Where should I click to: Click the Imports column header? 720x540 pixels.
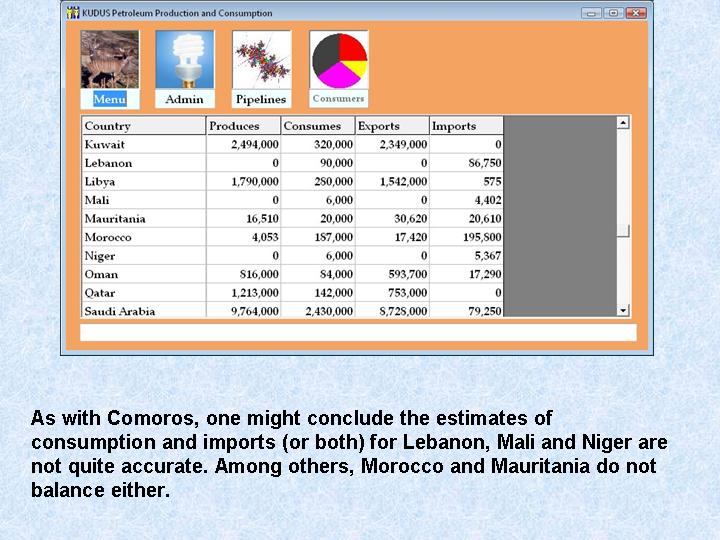pyautogui.click(x=466, y=126)
